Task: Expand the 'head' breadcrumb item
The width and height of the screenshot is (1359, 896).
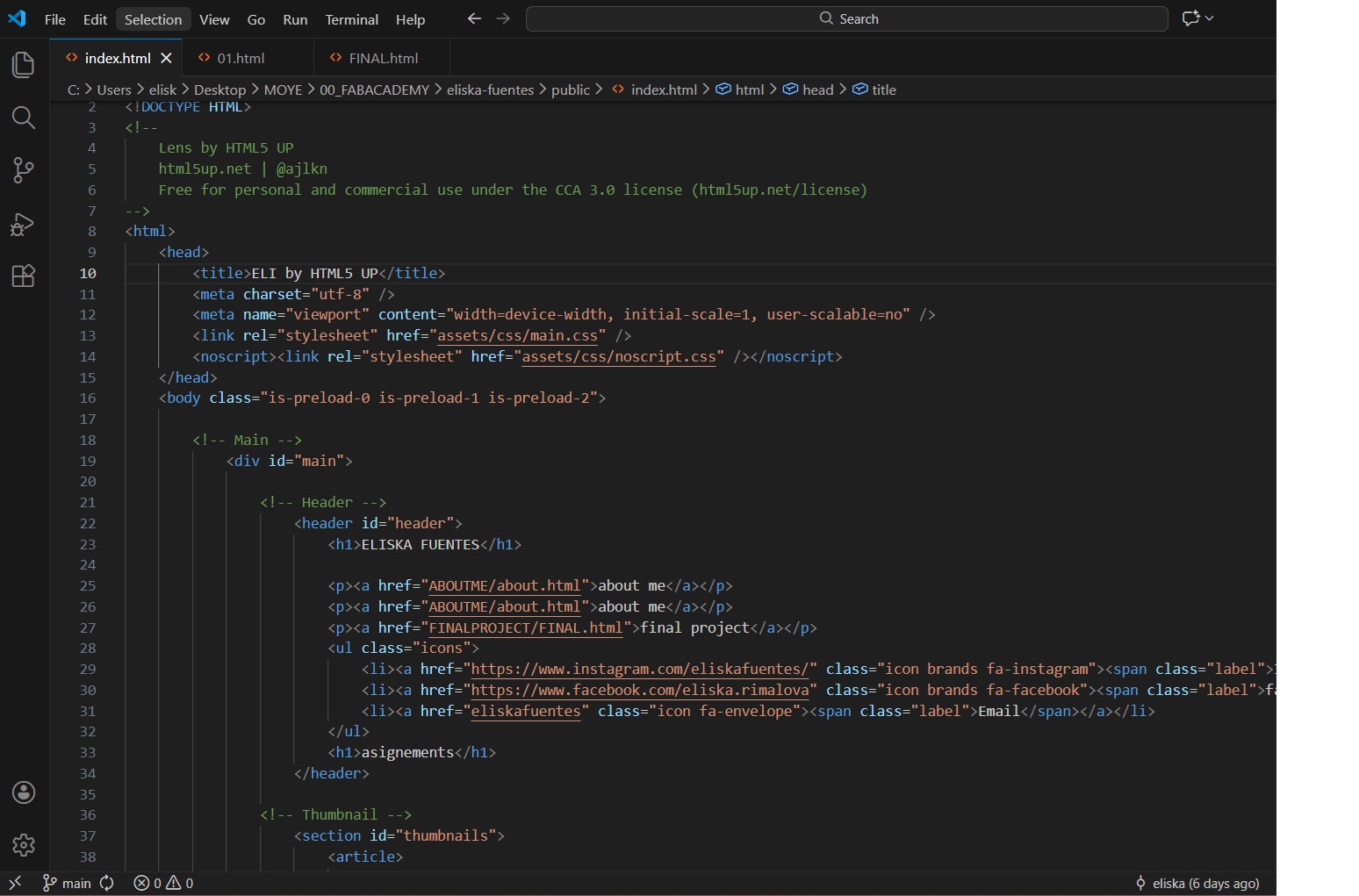Action: pos(816,90)
